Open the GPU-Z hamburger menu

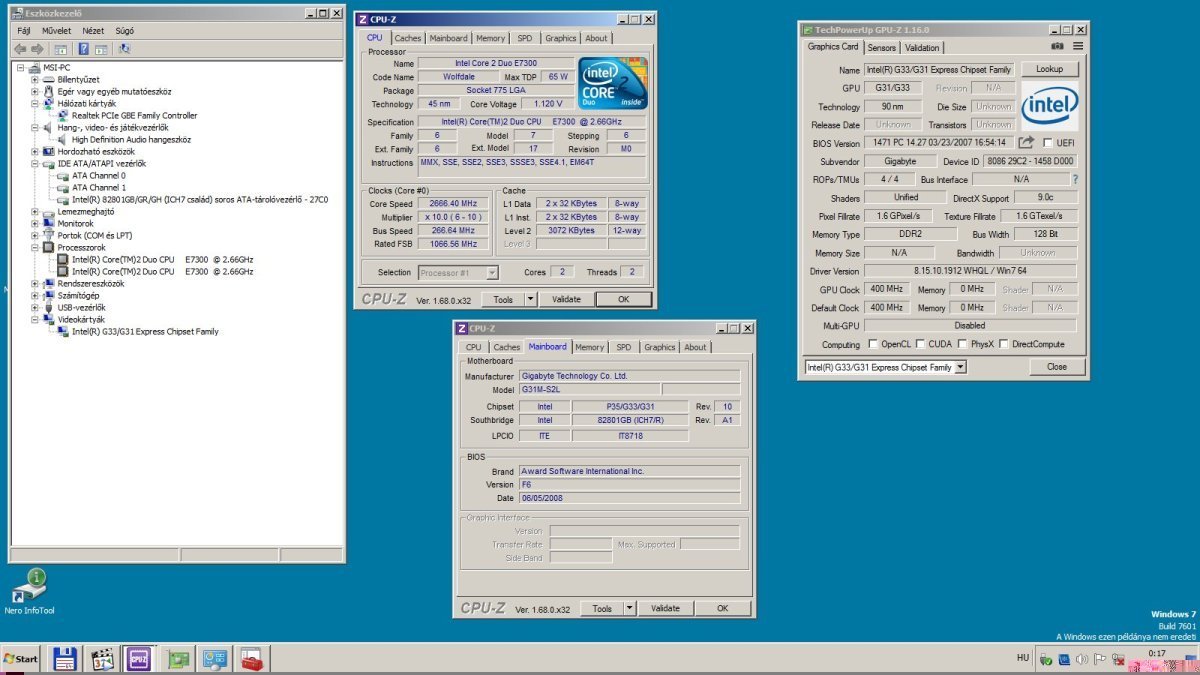click(1078, 46)
